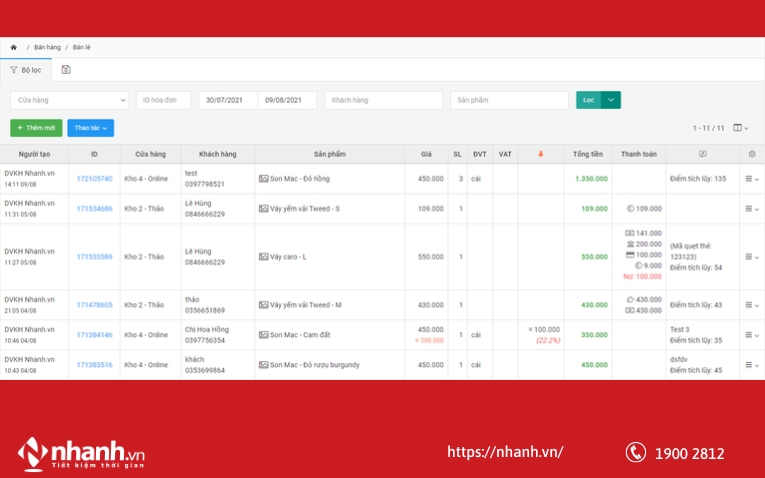765x478 pixels.
Task: Click the ID hóa đơn input field
Action: pyautogui.click(x=163, y=100)
